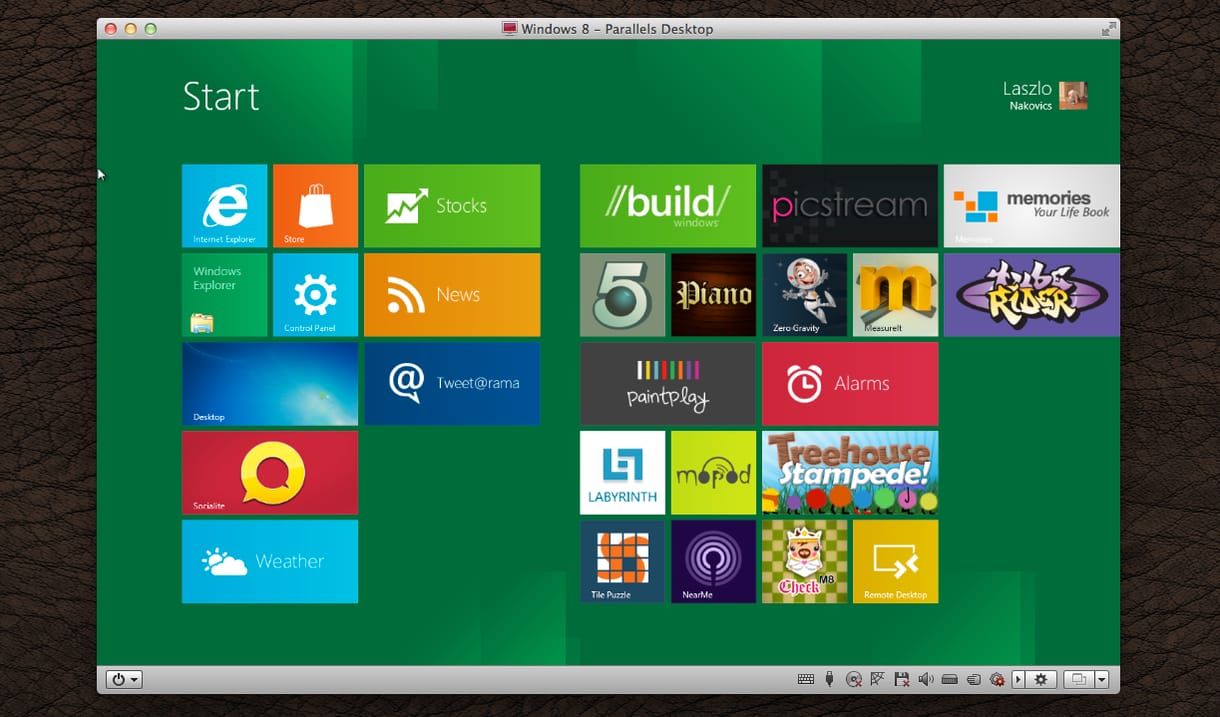Open the mopod tile
Viewport: 1220px width, 717px height.
point(713,473)
